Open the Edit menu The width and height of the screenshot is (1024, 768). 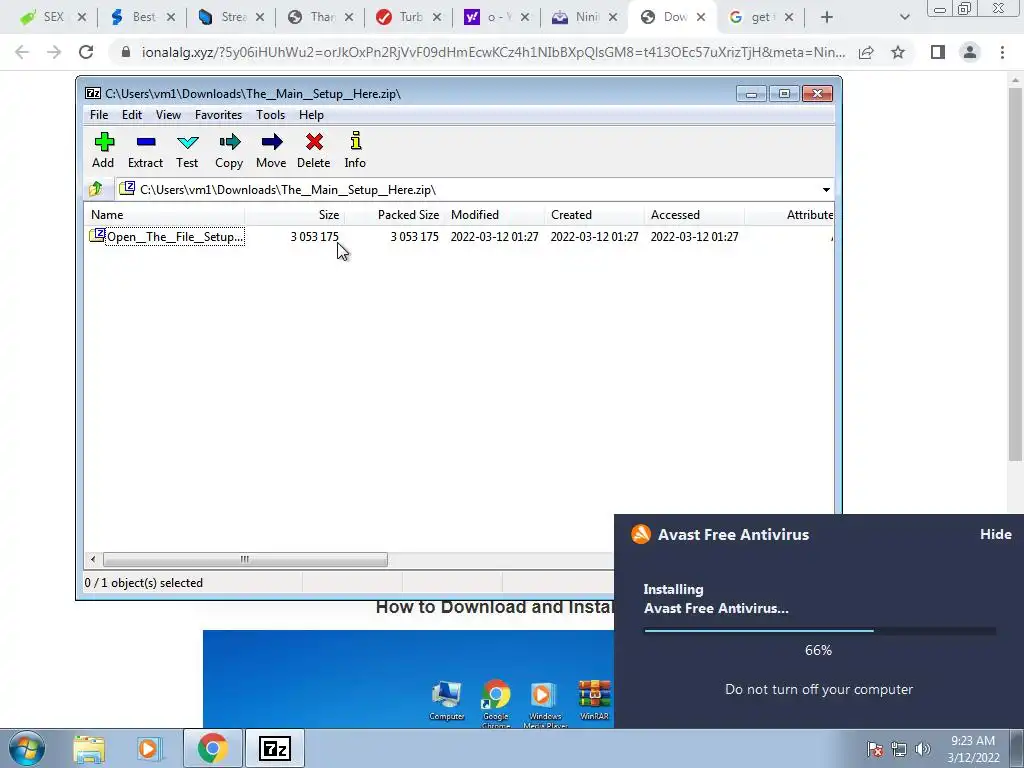click(132, 115)
